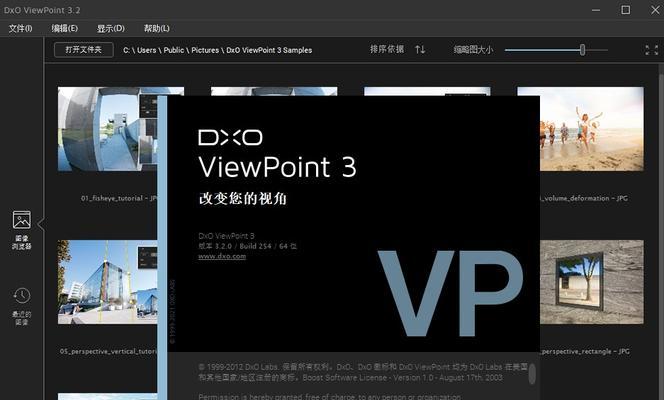Click the volume_deformation - JPG file name
664x400 pixels.
coord(584,198)
